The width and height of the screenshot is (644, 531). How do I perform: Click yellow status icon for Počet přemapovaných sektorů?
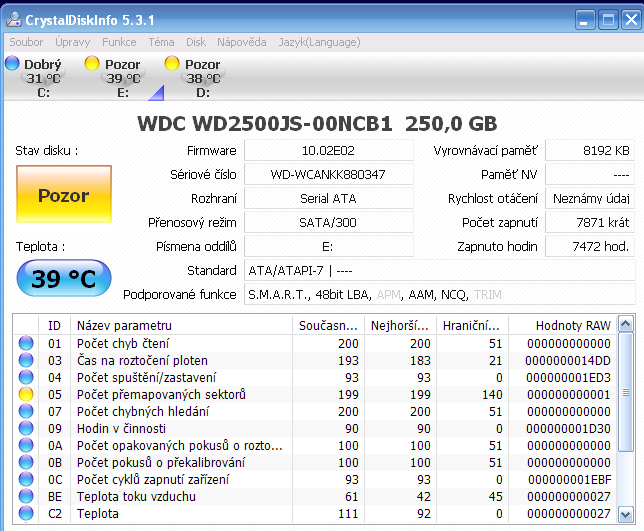pos(26,394)
